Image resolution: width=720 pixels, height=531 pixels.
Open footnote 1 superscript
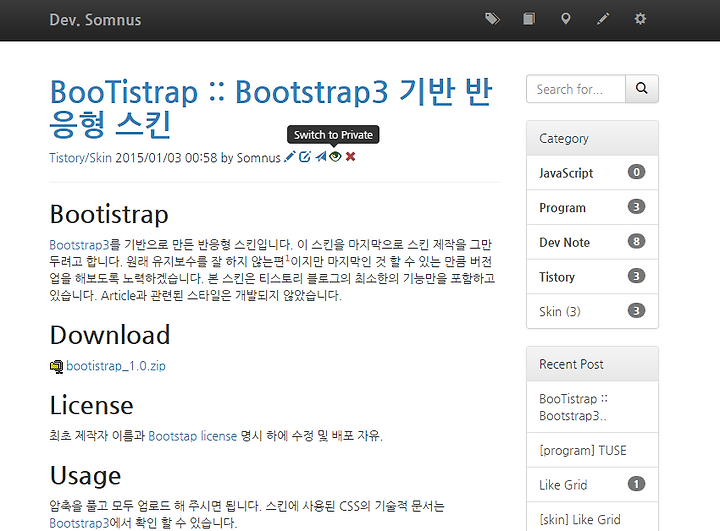(287, 258)
